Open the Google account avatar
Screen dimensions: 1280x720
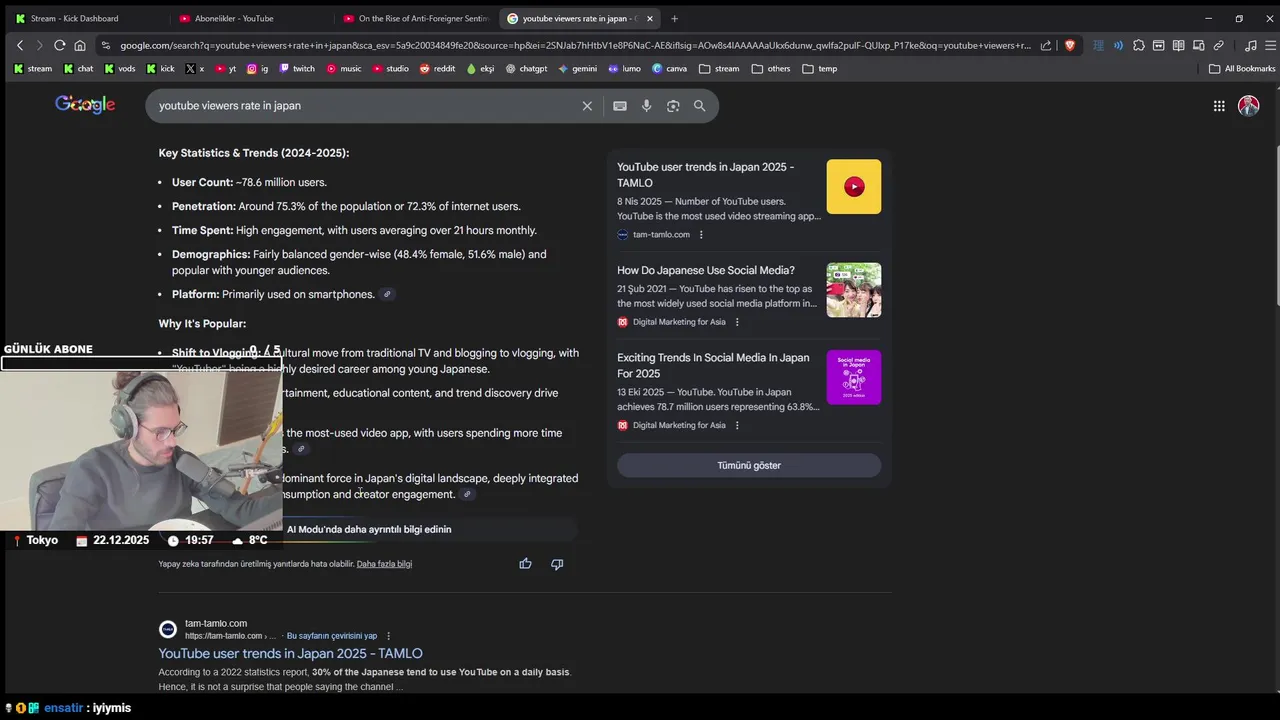[x=1249, y=106]
